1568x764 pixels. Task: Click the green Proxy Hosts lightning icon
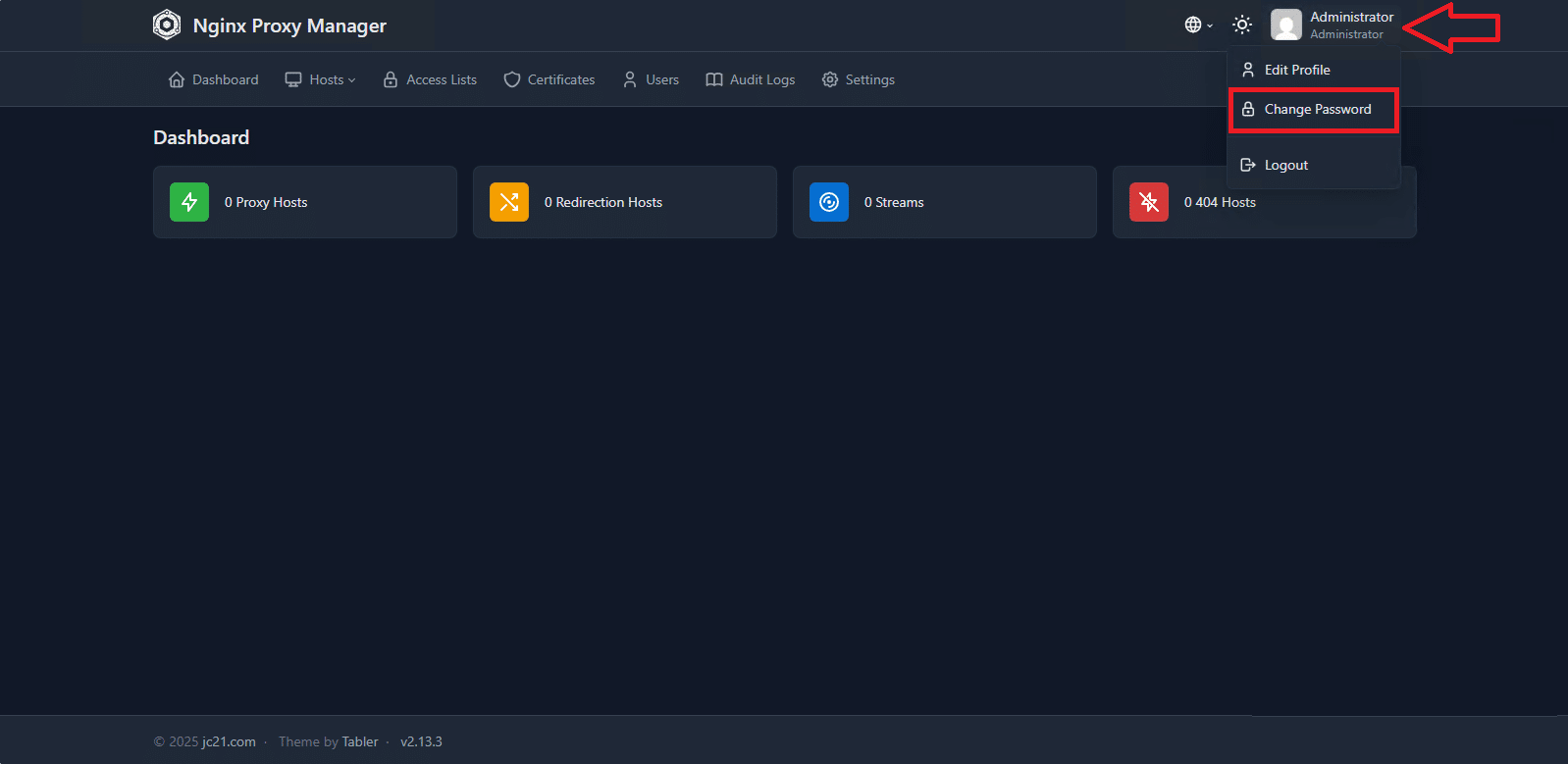pyautogui.click(x=189, y=202)
